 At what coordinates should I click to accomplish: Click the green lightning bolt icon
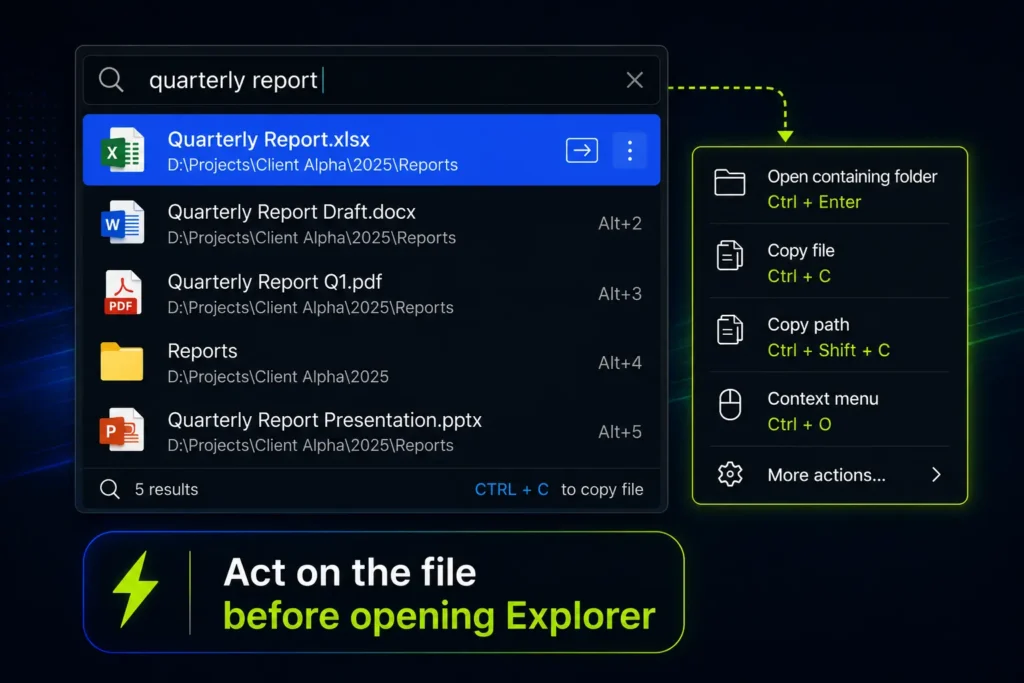(x=135, y=590)
